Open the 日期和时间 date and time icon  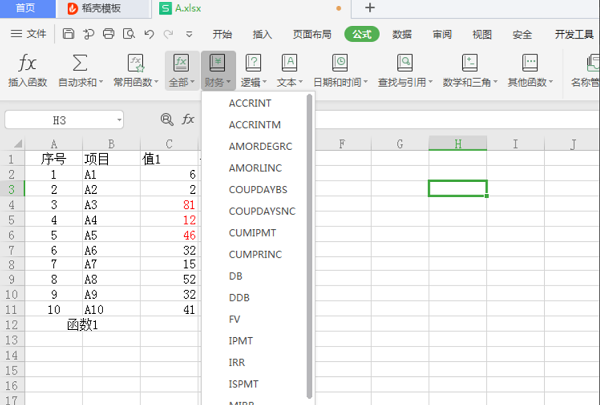click(x=340, y=63)
